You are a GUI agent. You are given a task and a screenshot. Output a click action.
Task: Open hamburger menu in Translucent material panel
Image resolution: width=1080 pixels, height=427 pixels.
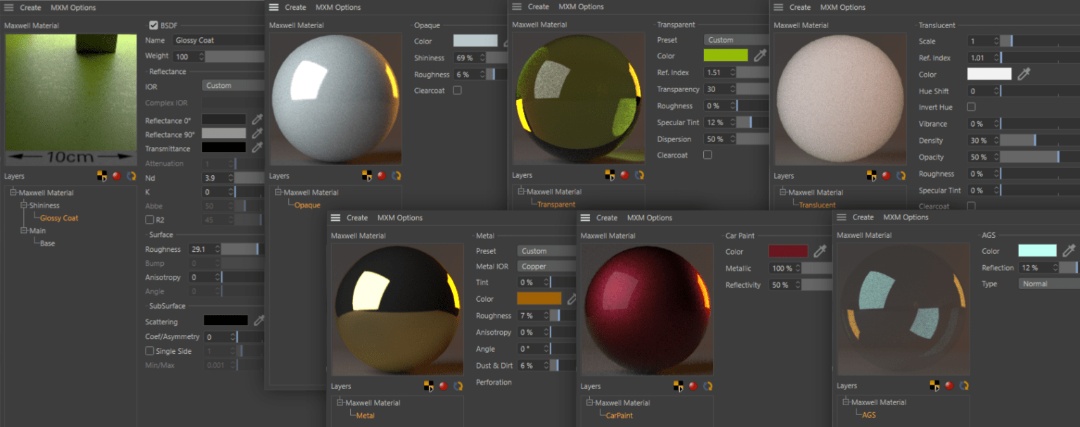click(778, 7)
